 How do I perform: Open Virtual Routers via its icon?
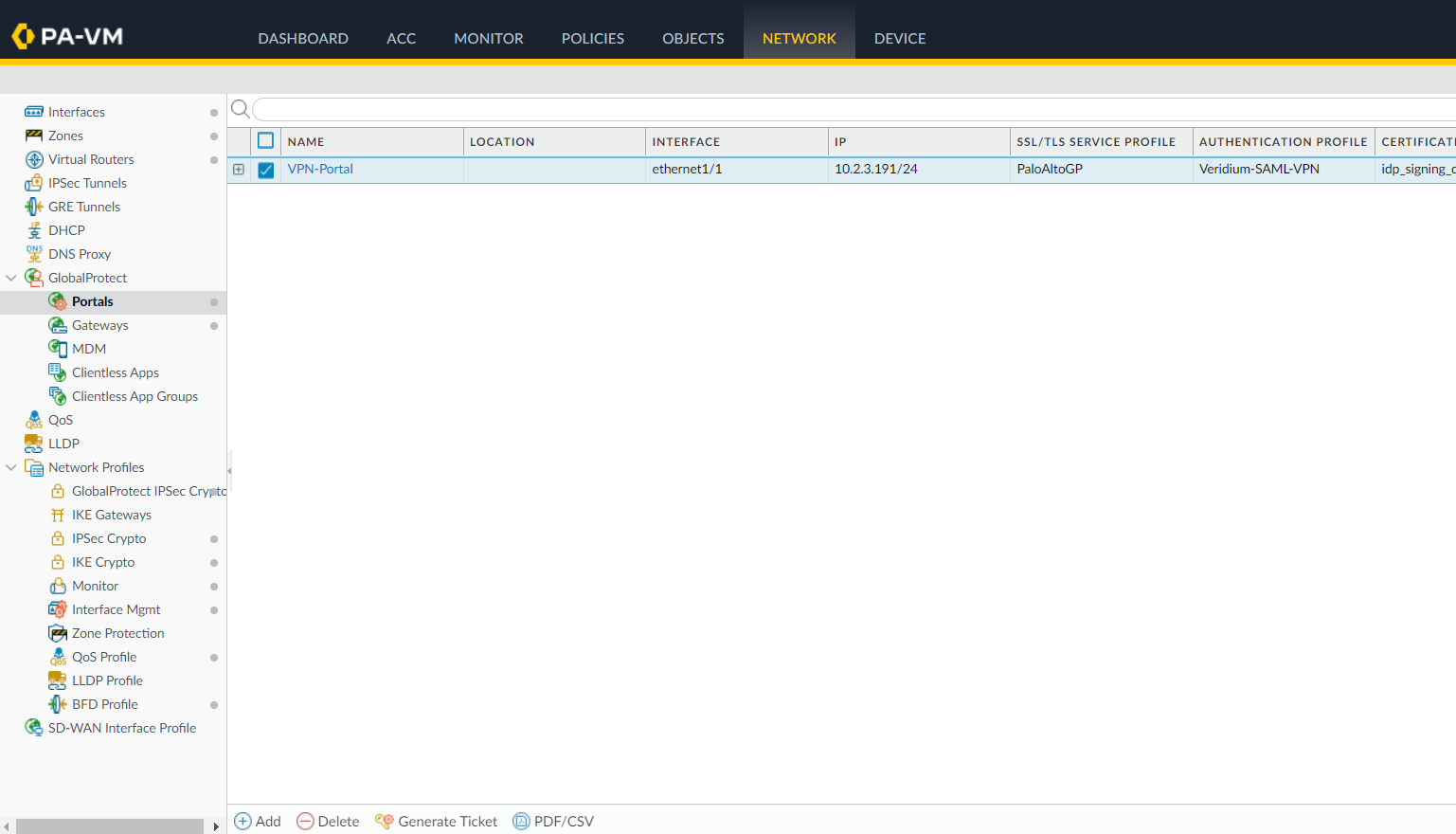(34, 159)
